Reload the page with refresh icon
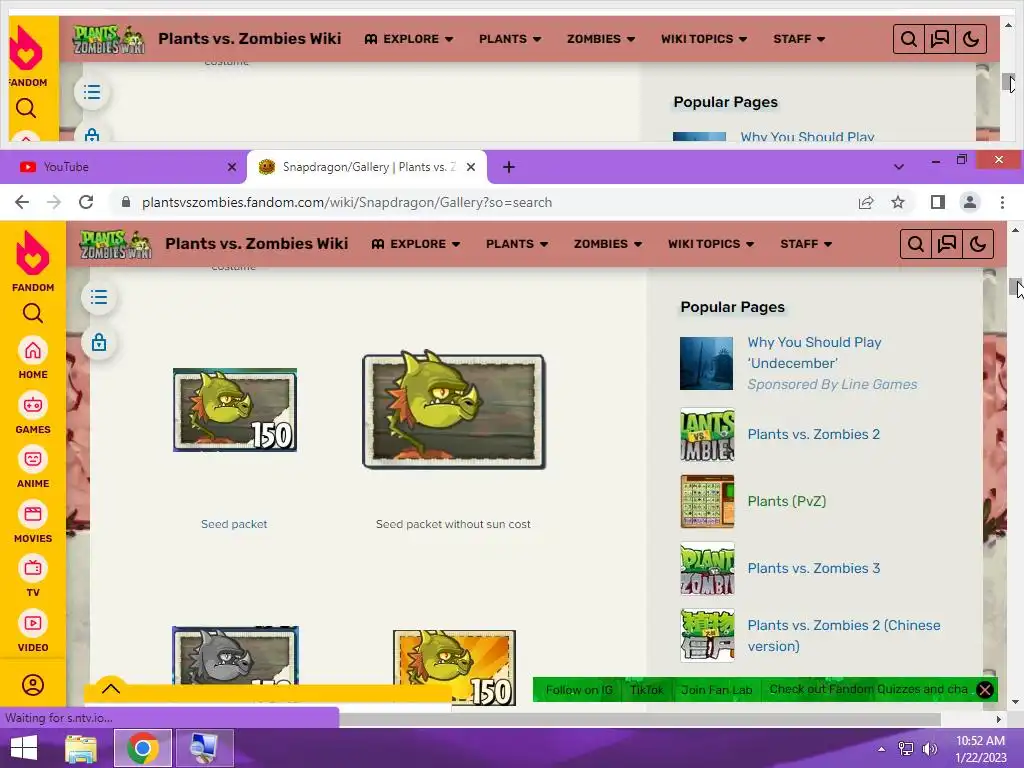Image resolution: width=1024 pixels, height=768 pixels. click(x=86, y=202)
